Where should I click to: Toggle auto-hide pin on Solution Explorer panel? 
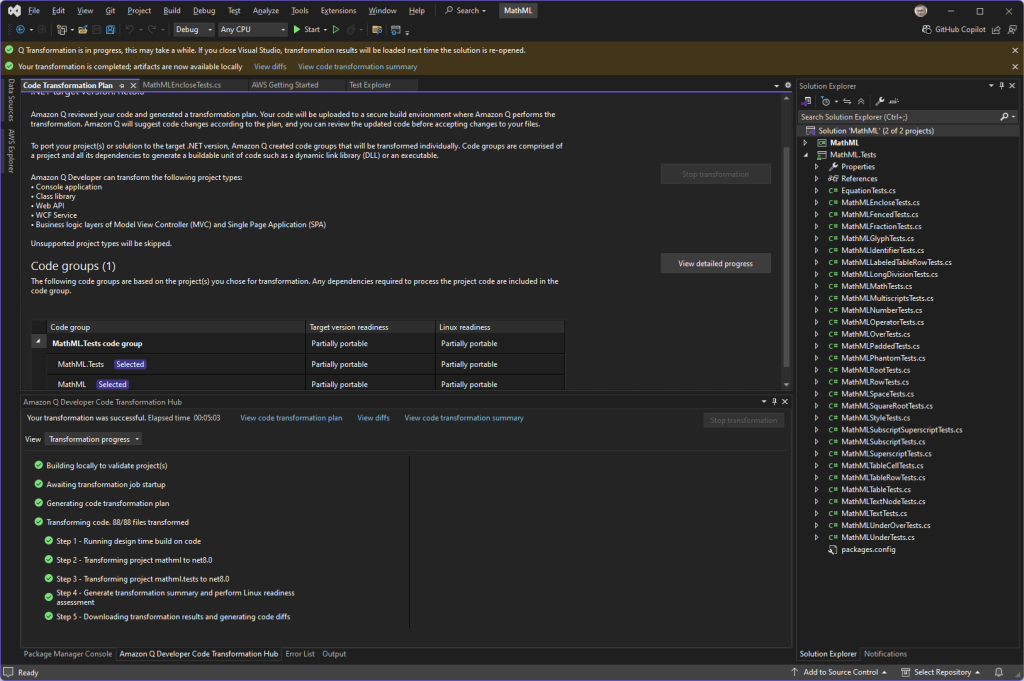[x=1003, y=86]
